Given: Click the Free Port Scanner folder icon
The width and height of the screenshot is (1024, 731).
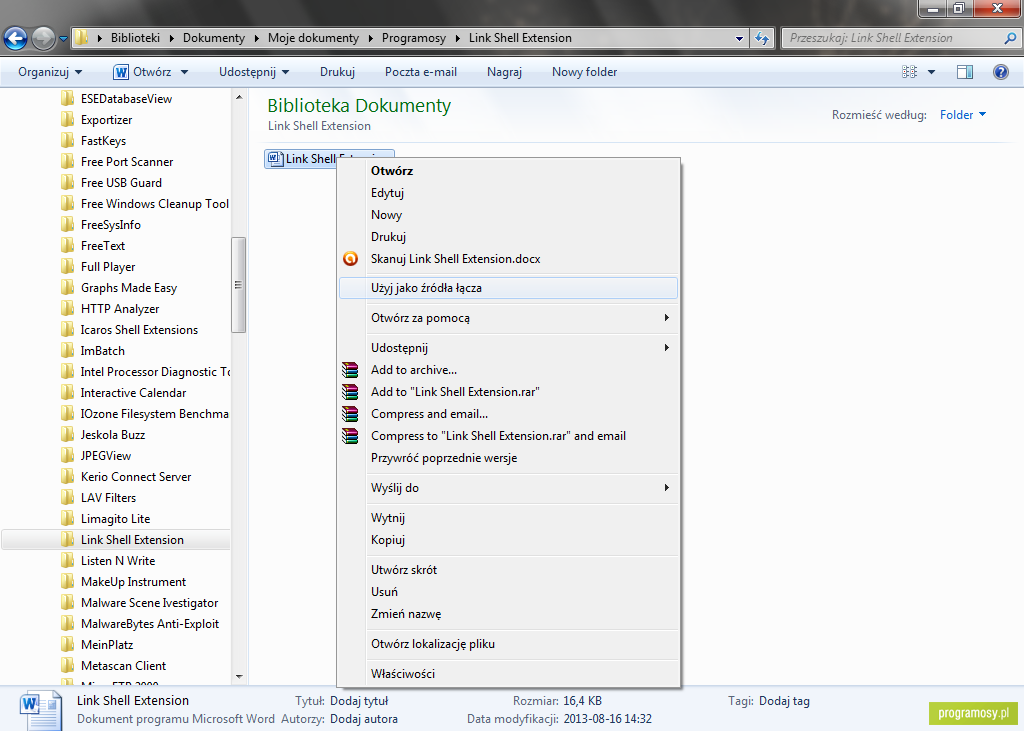Looking at the screenshot, I should click(x=67, y=161).
